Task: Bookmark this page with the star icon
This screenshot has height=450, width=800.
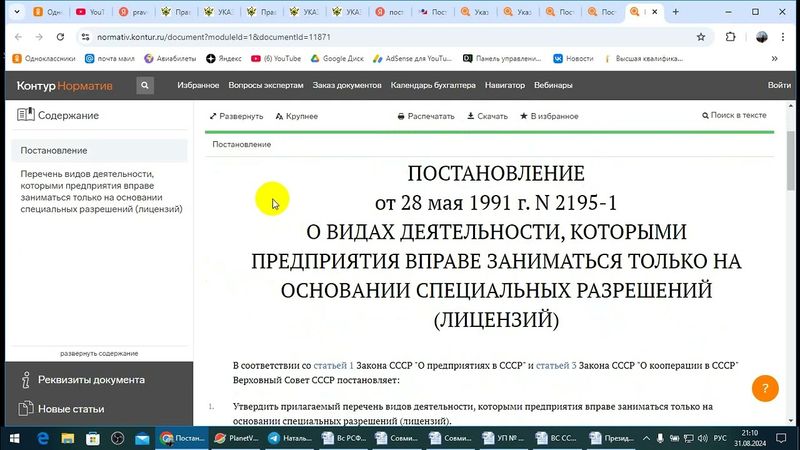Action: [701, 37]
